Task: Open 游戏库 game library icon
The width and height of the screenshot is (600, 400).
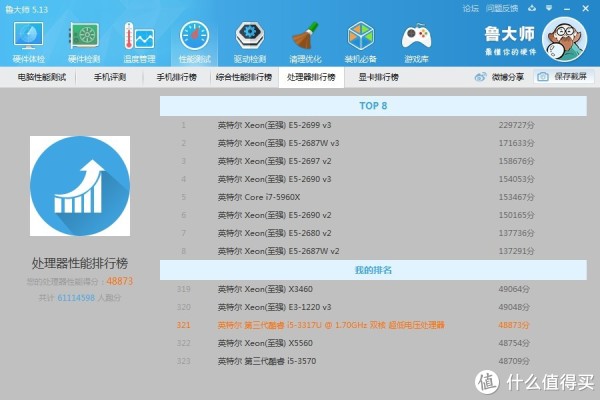Action: (416, 42)
